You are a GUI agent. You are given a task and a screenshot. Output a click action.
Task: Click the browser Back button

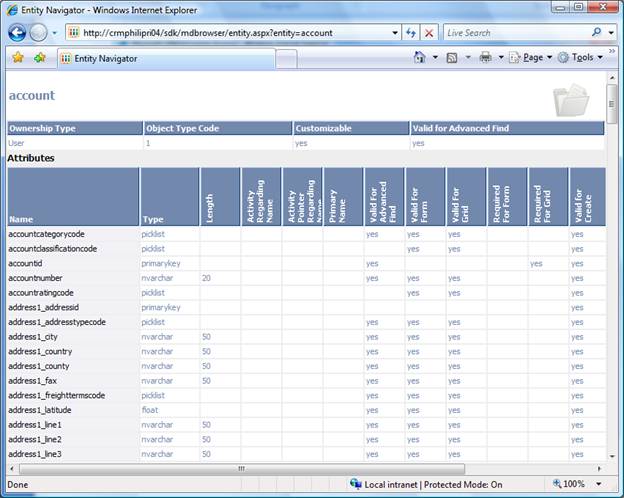point(17,32)
